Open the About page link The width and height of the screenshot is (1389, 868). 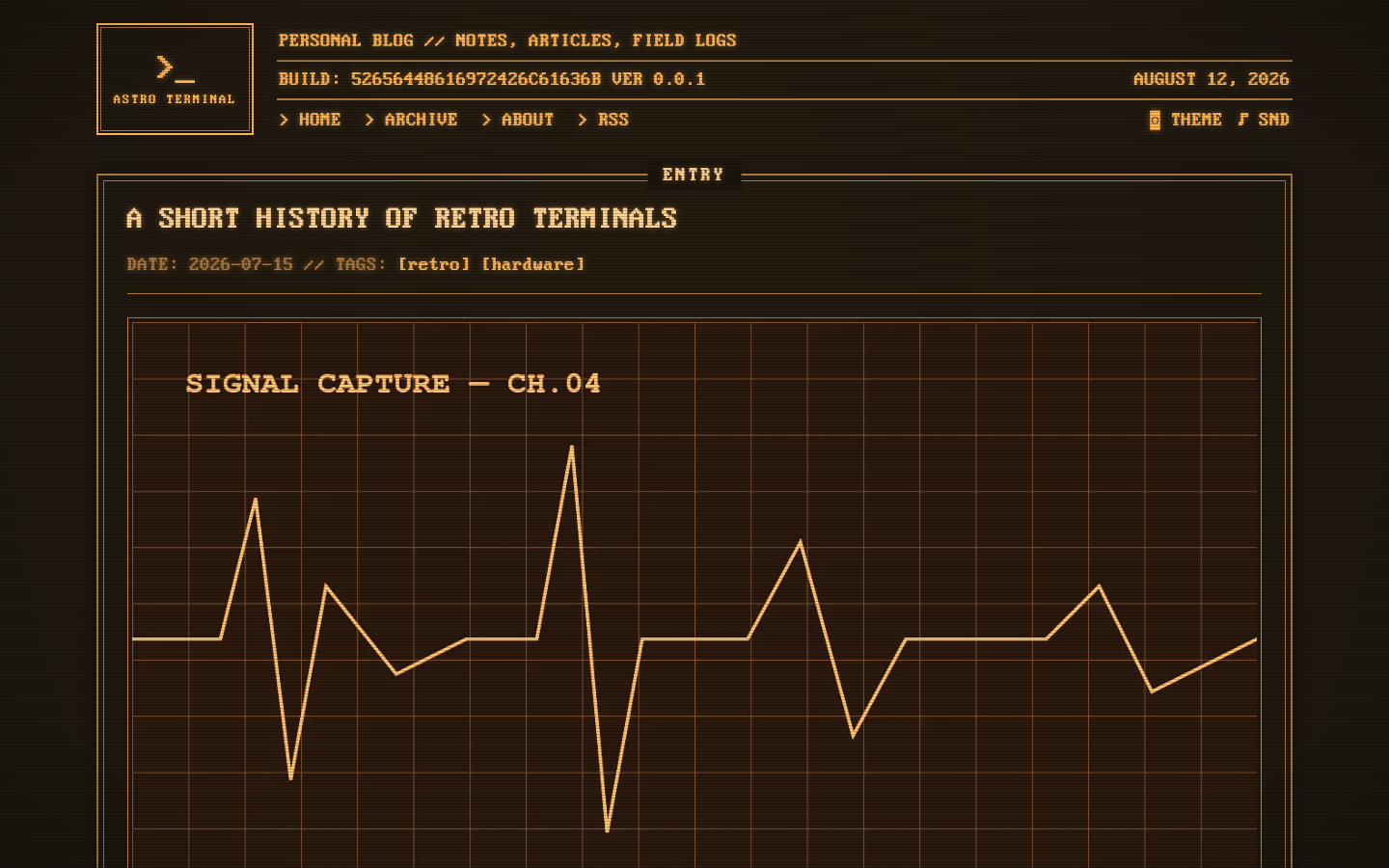518,120
